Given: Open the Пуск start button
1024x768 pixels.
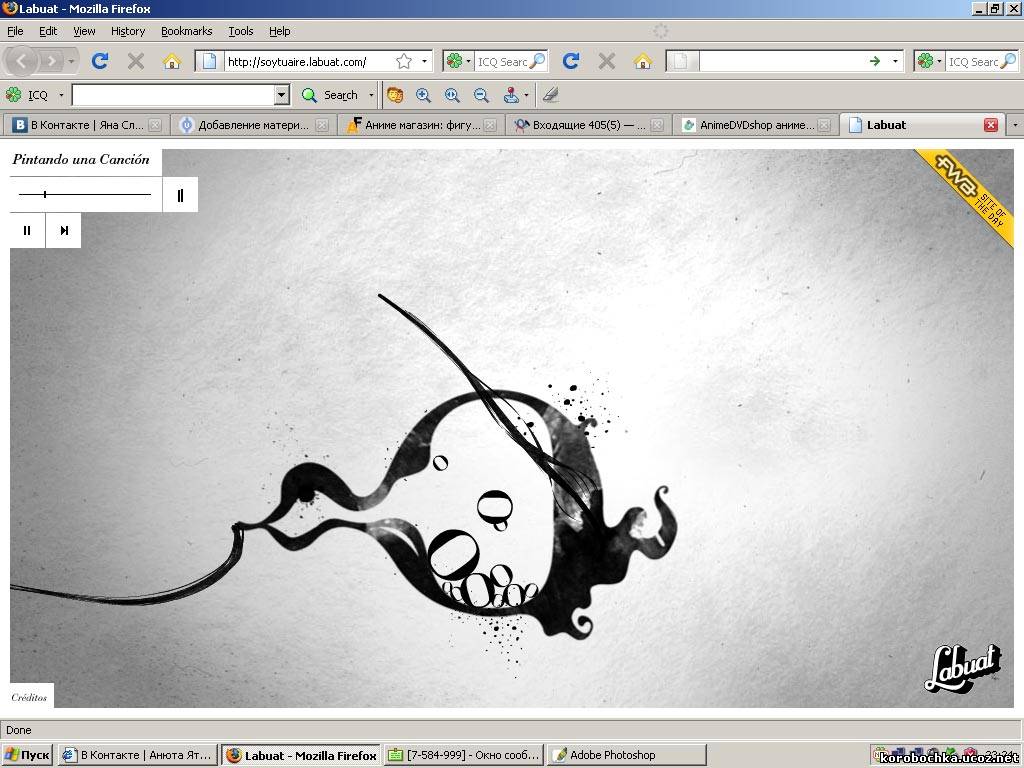Looking at the screenshot, I should [x=27, y=755].
